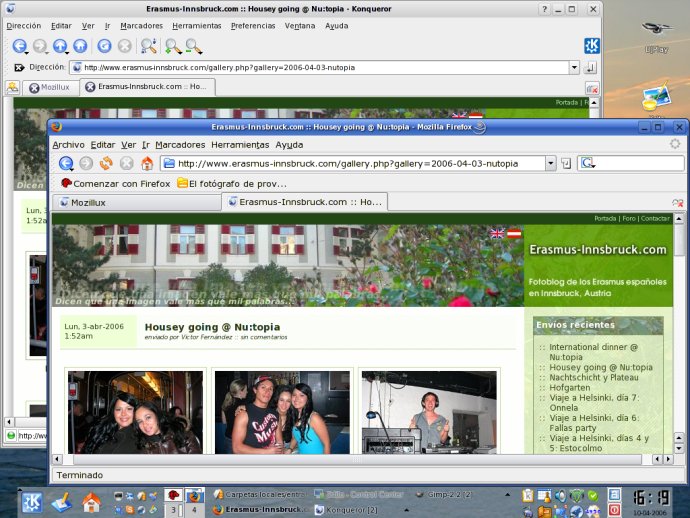The height and width of the screenshot is (518, 690).
Task: Click the 'Housey going @ Nu:topia' post title
Action: 212,327
